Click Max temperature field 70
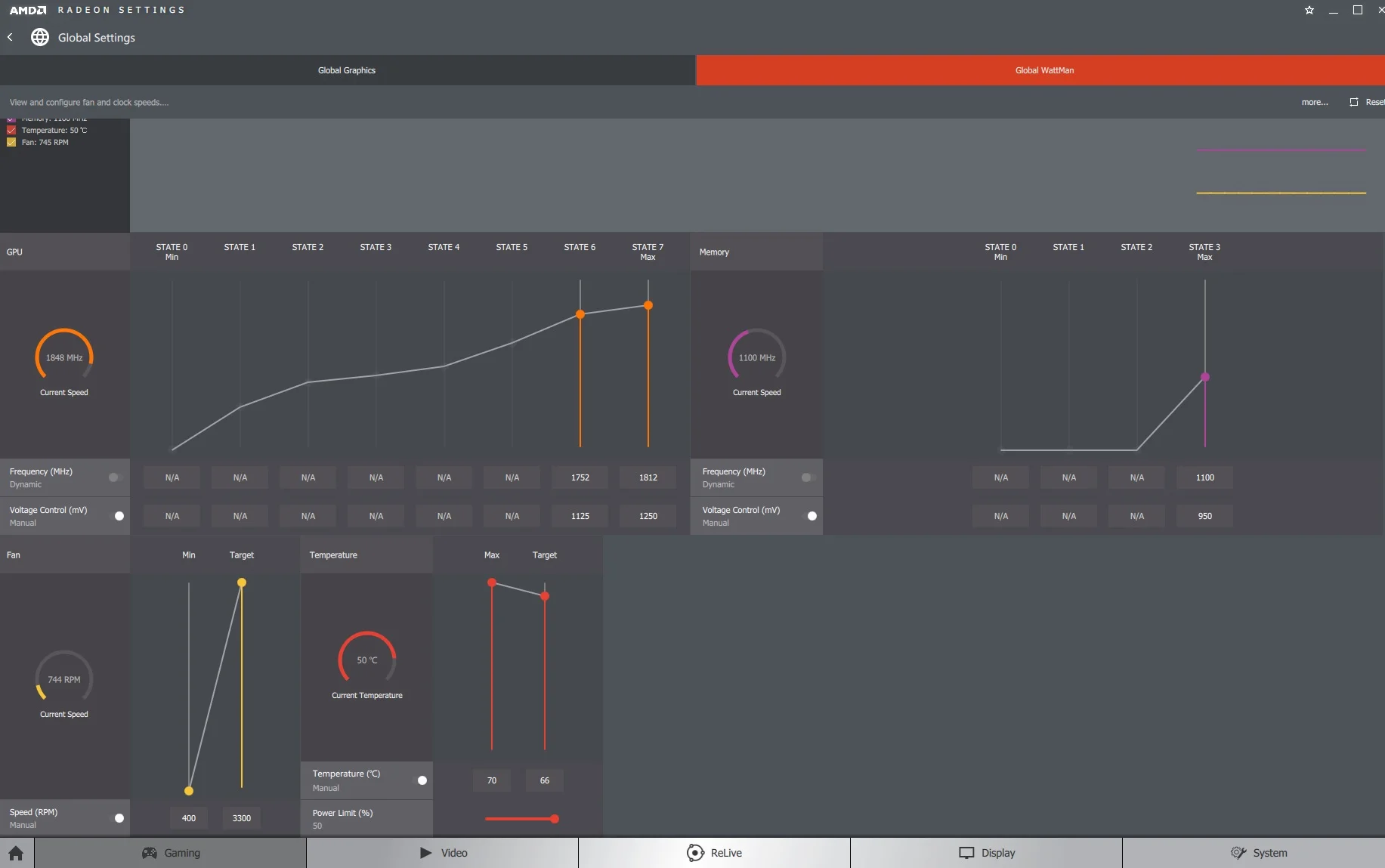 point(492,780)
